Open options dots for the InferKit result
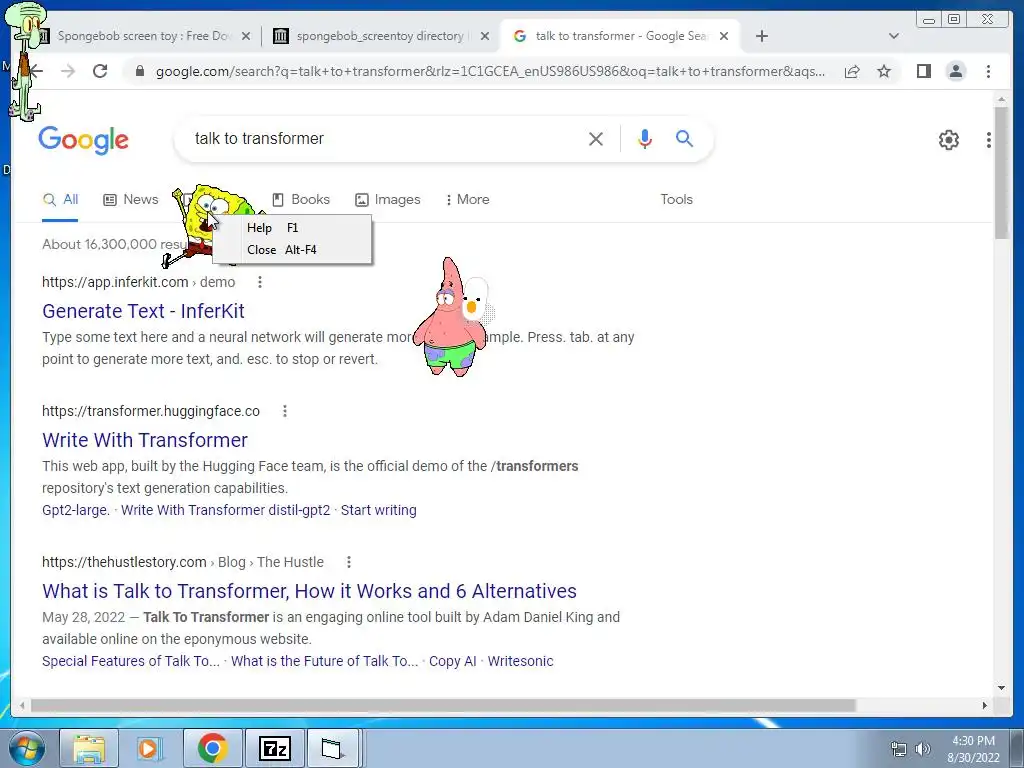Viewport: 1024px width, 768px height. (x=260, y=282)
